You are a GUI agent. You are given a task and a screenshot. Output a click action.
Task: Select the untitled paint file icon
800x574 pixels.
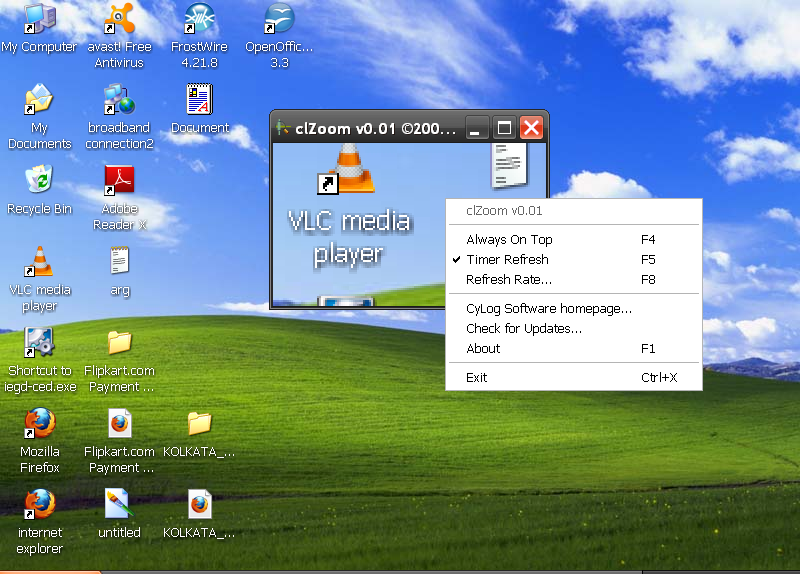(x=119, y=506)
